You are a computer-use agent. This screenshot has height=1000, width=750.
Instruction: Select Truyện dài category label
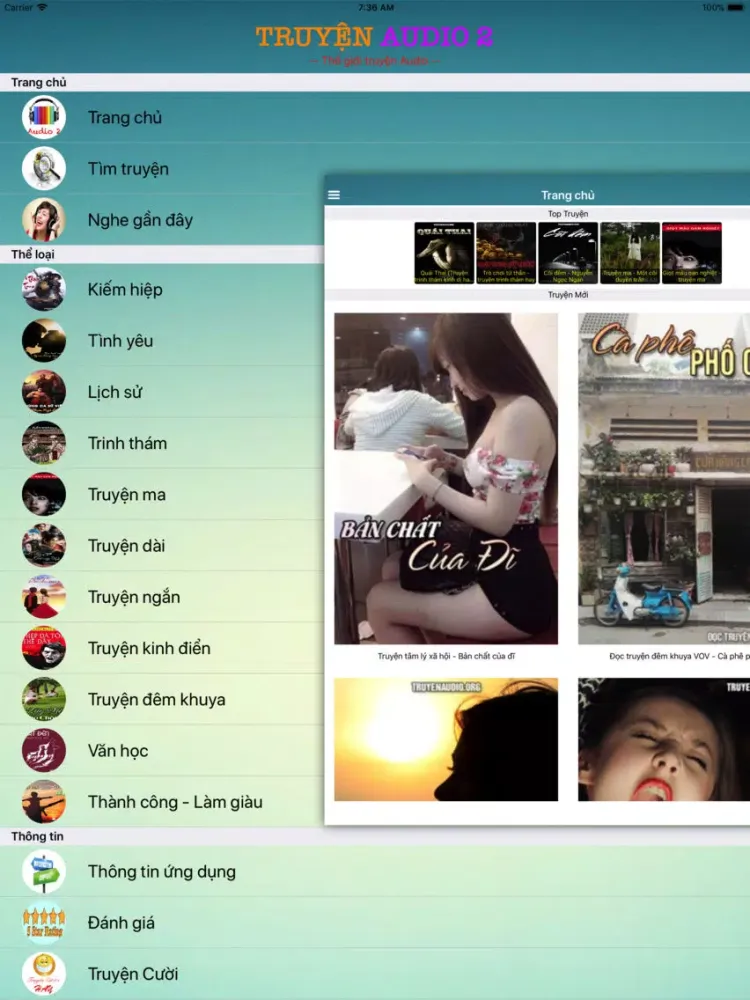(126, 545)
